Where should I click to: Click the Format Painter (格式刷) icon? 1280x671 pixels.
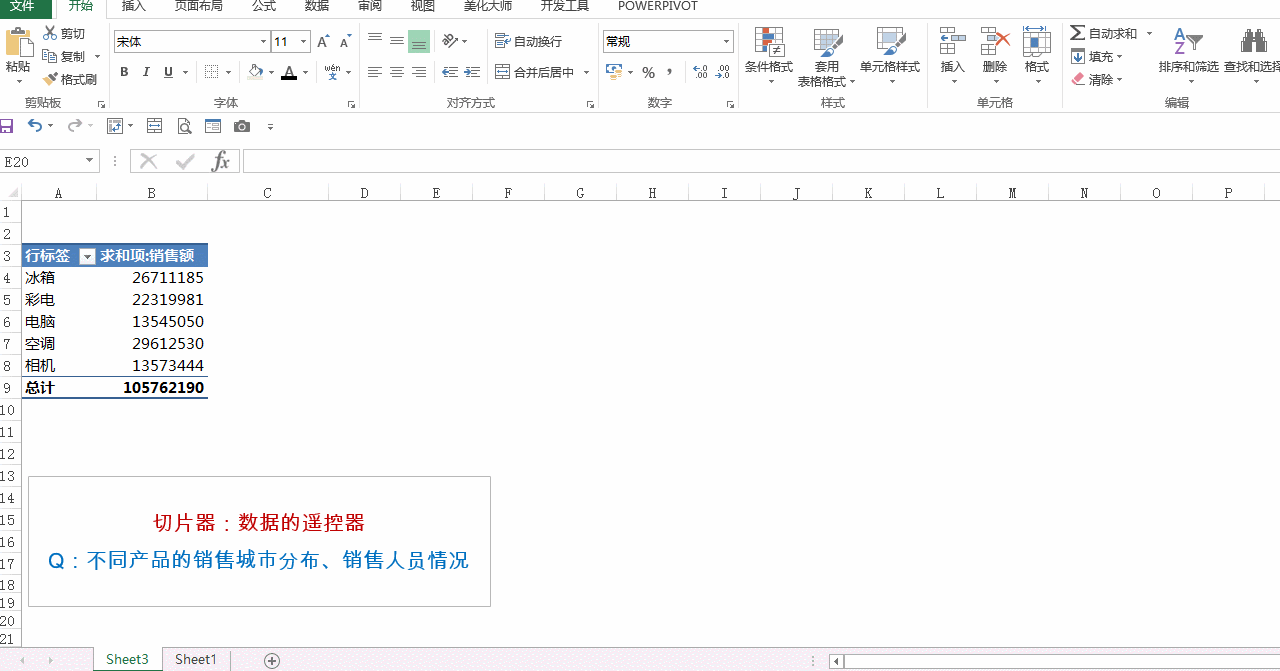[50, 79]
